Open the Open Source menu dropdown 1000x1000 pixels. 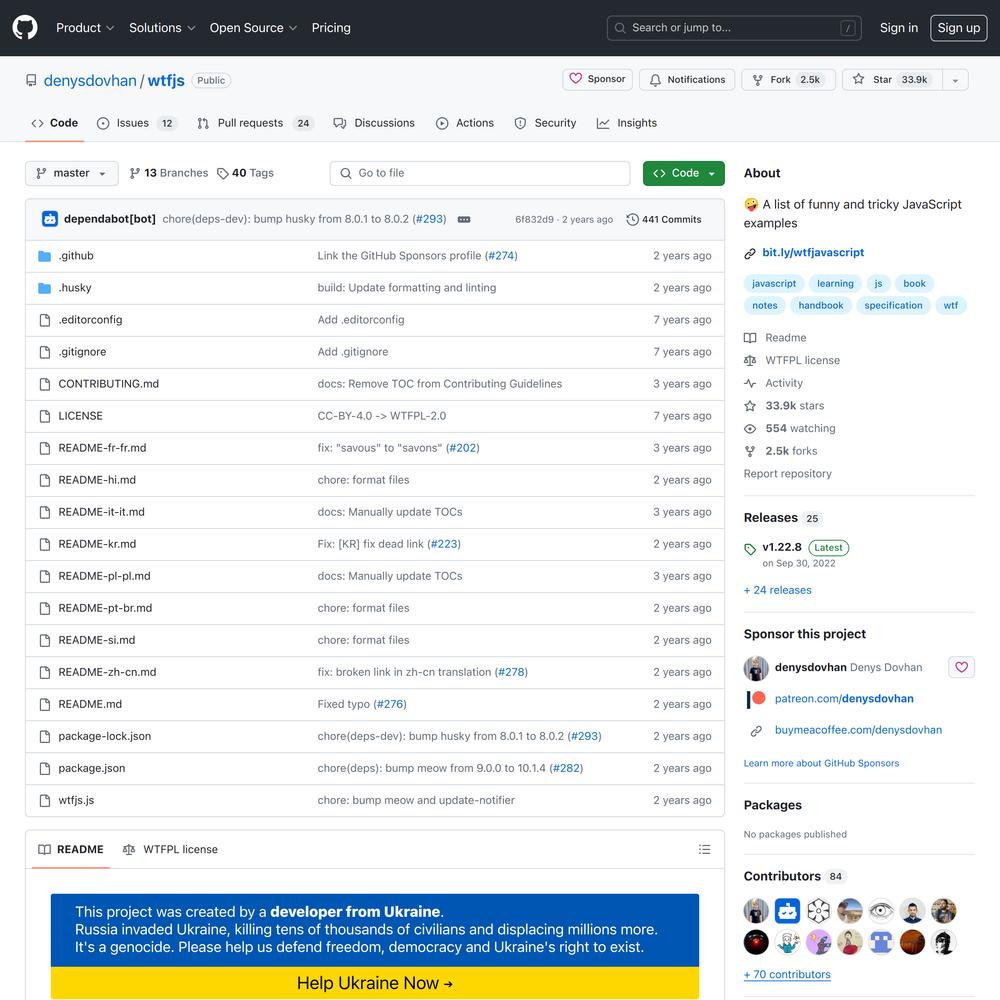click(253, 28)
